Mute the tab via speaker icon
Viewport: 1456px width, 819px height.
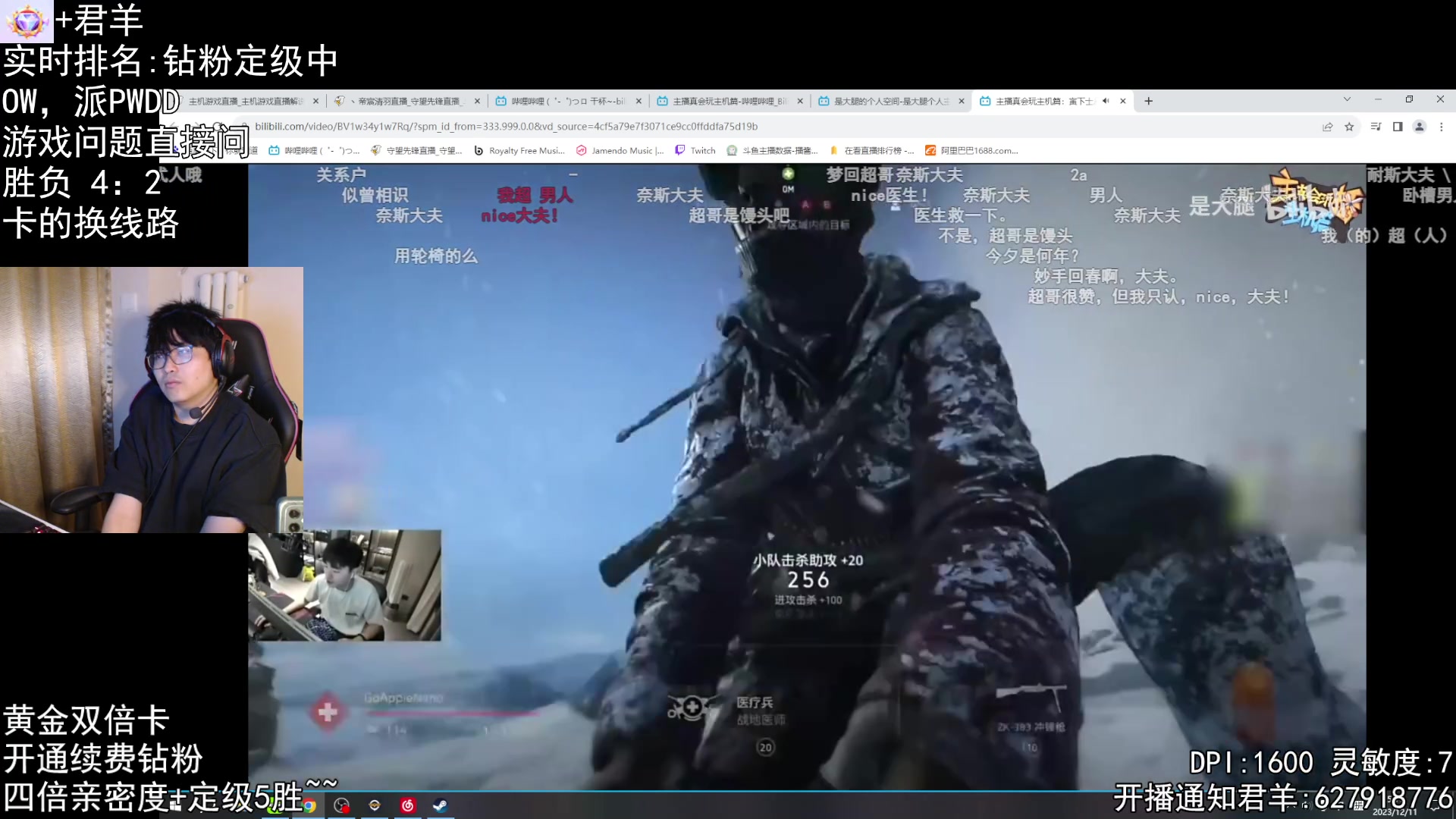pyautogui.click(x=1106, y=101)
